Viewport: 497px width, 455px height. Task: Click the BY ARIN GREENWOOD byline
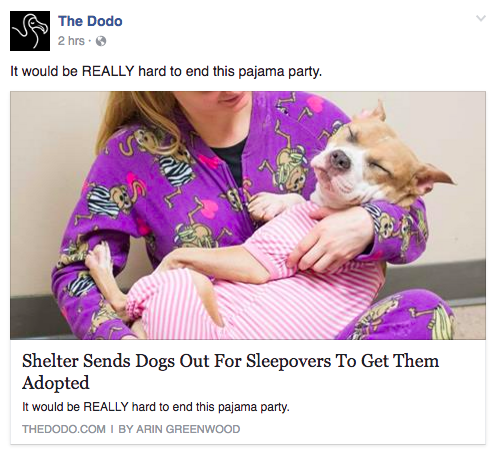coord(179,429)
